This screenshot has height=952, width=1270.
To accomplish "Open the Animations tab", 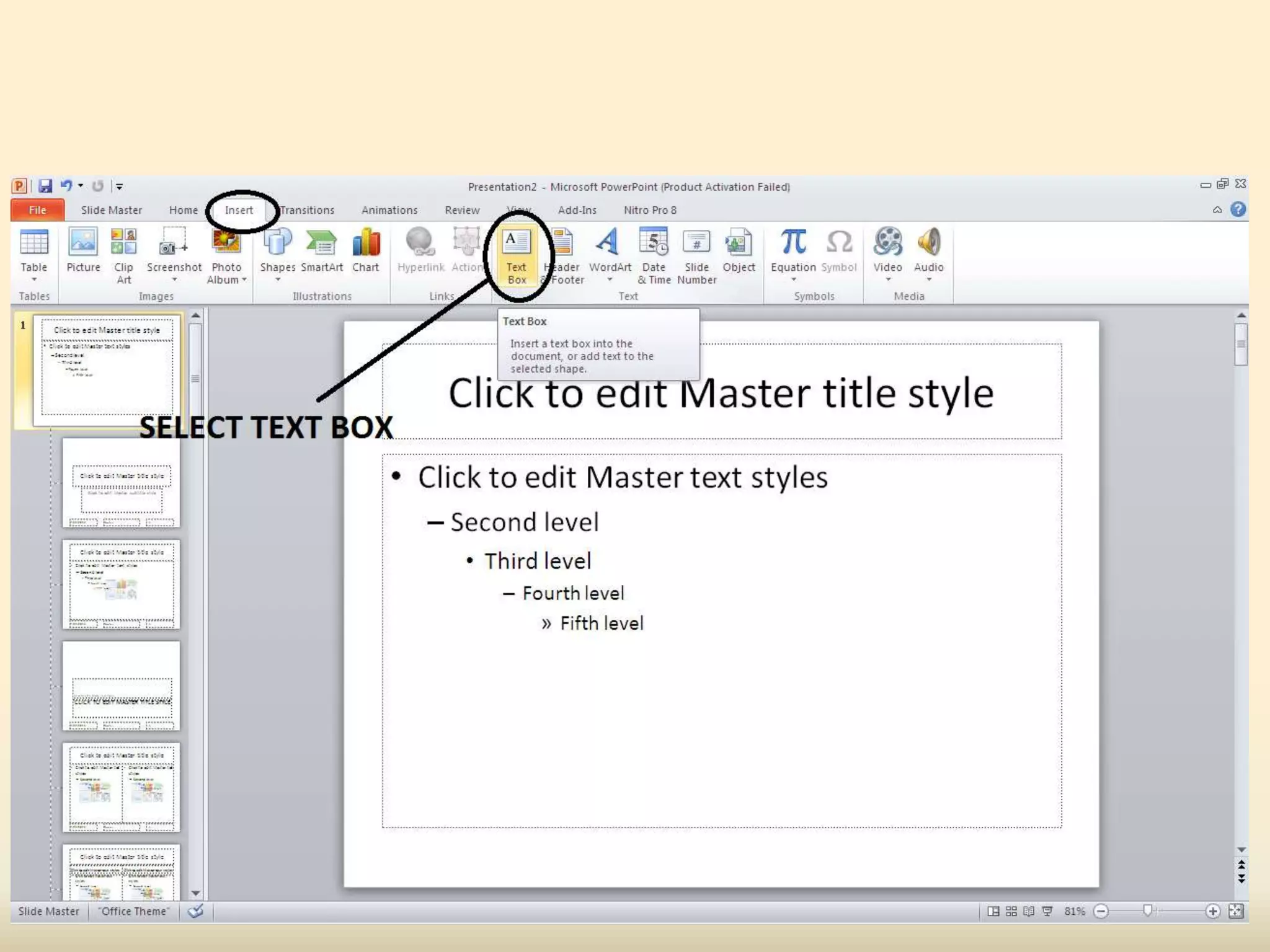I will [389, 210].
